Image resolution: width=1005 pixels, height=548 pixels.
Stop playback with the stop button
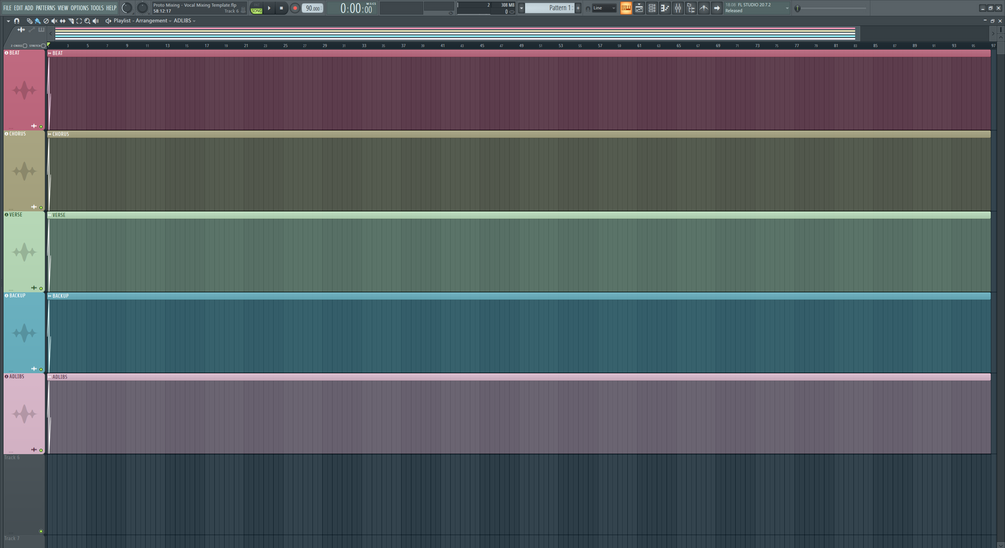coord(281,8)
